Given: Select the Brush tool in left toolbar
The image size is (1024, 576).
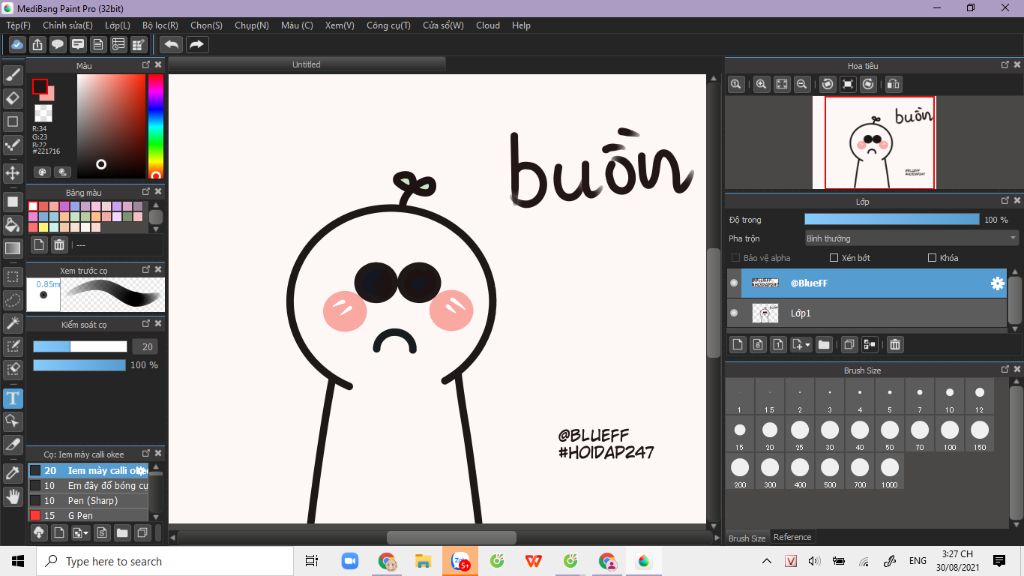Looking at the screenshot, I should [12, 75].
